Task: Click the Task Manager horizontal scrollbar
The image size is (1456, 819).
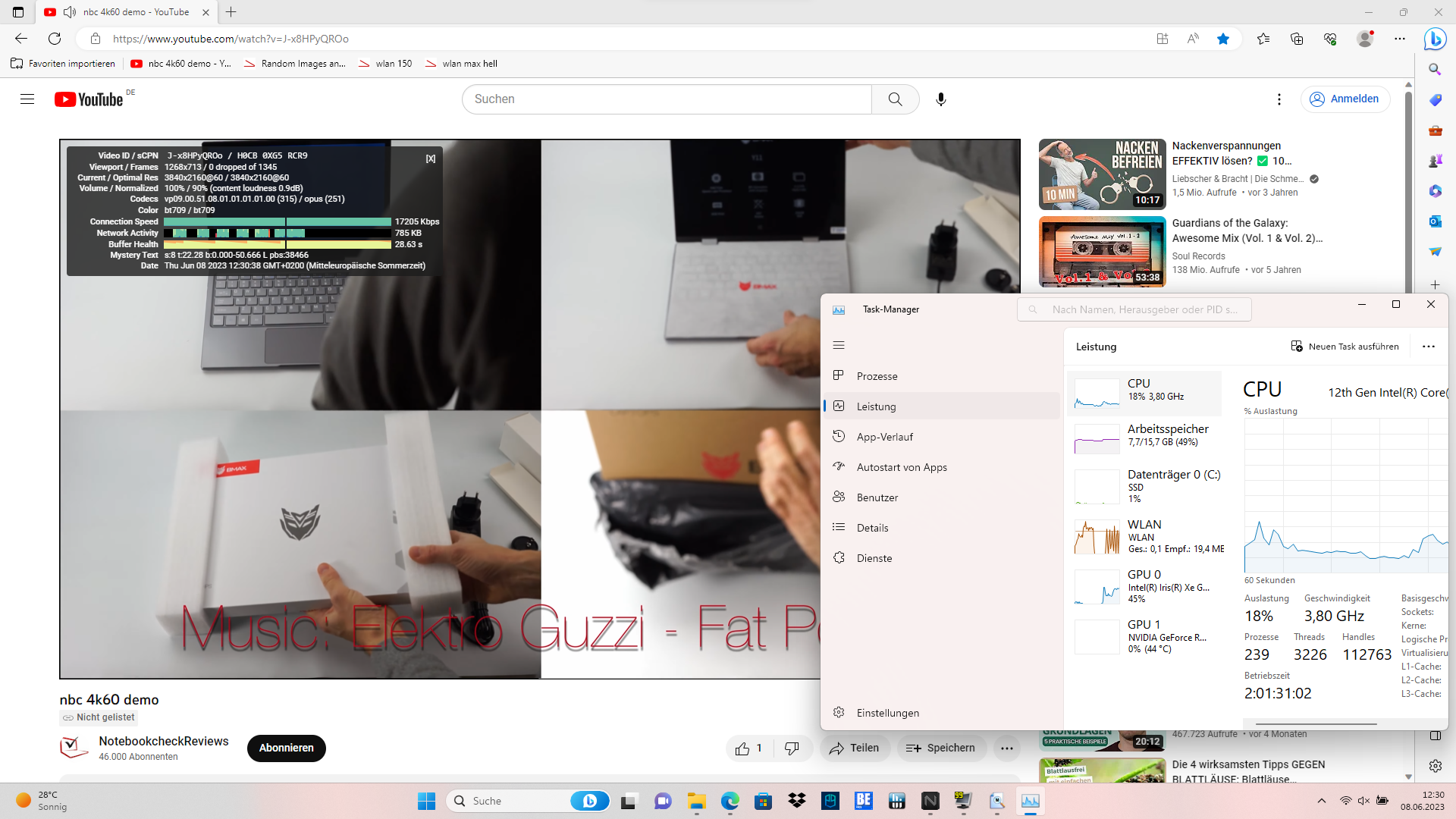Action: click(1316, 724)
